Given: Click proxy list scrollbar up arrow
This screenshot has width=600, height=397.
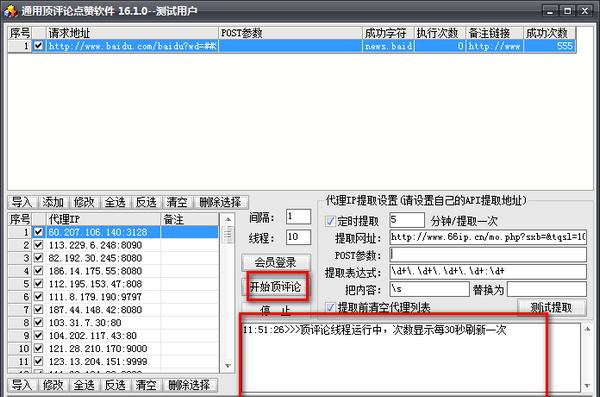Looking at the screenshot, I should (x=228, y=219).
